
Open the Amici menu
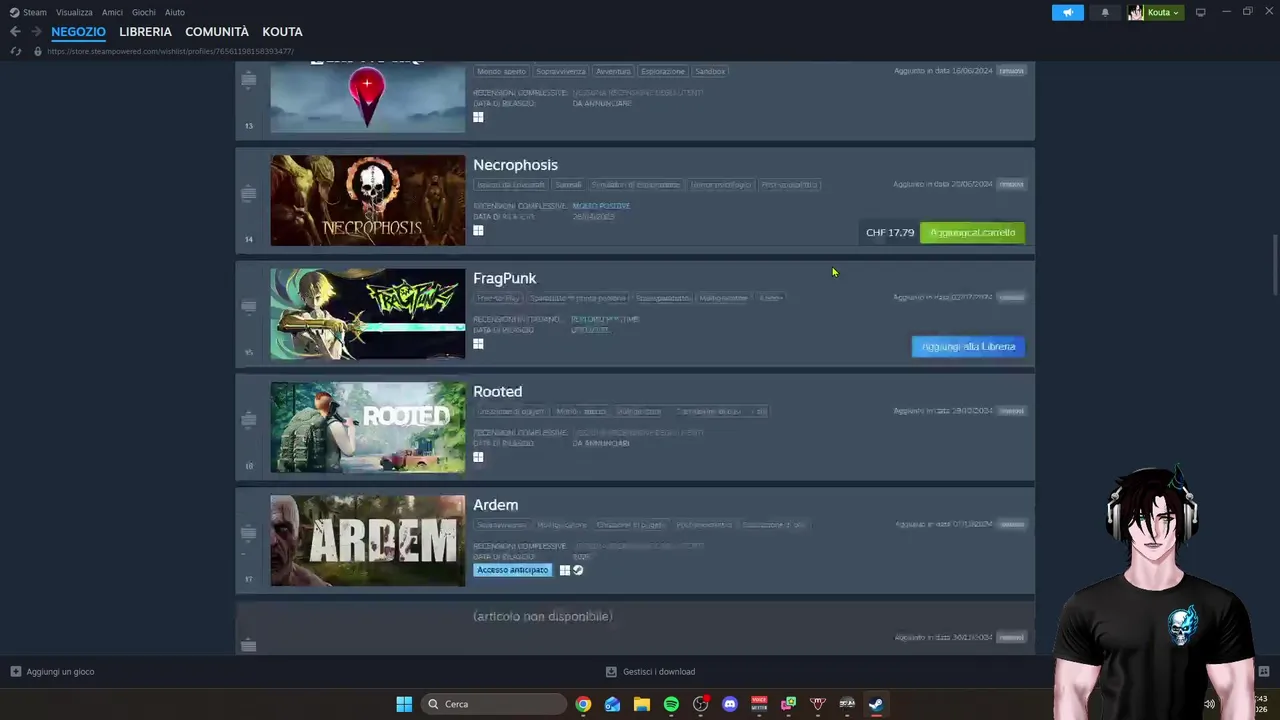(112, 12)
